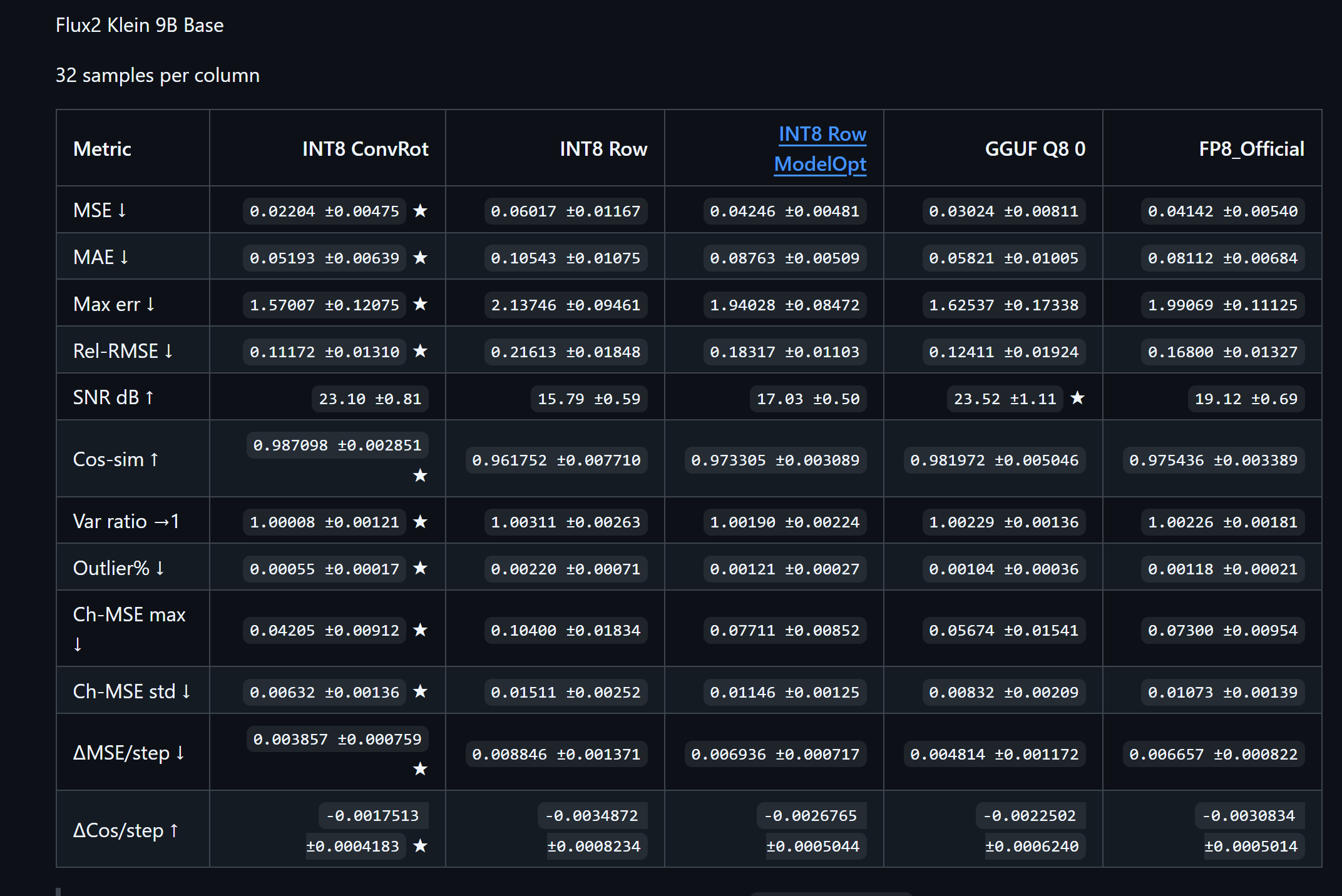Click the "MSE ↓" row label
This screenshot has height=896, width=1342.
[100, 210]
